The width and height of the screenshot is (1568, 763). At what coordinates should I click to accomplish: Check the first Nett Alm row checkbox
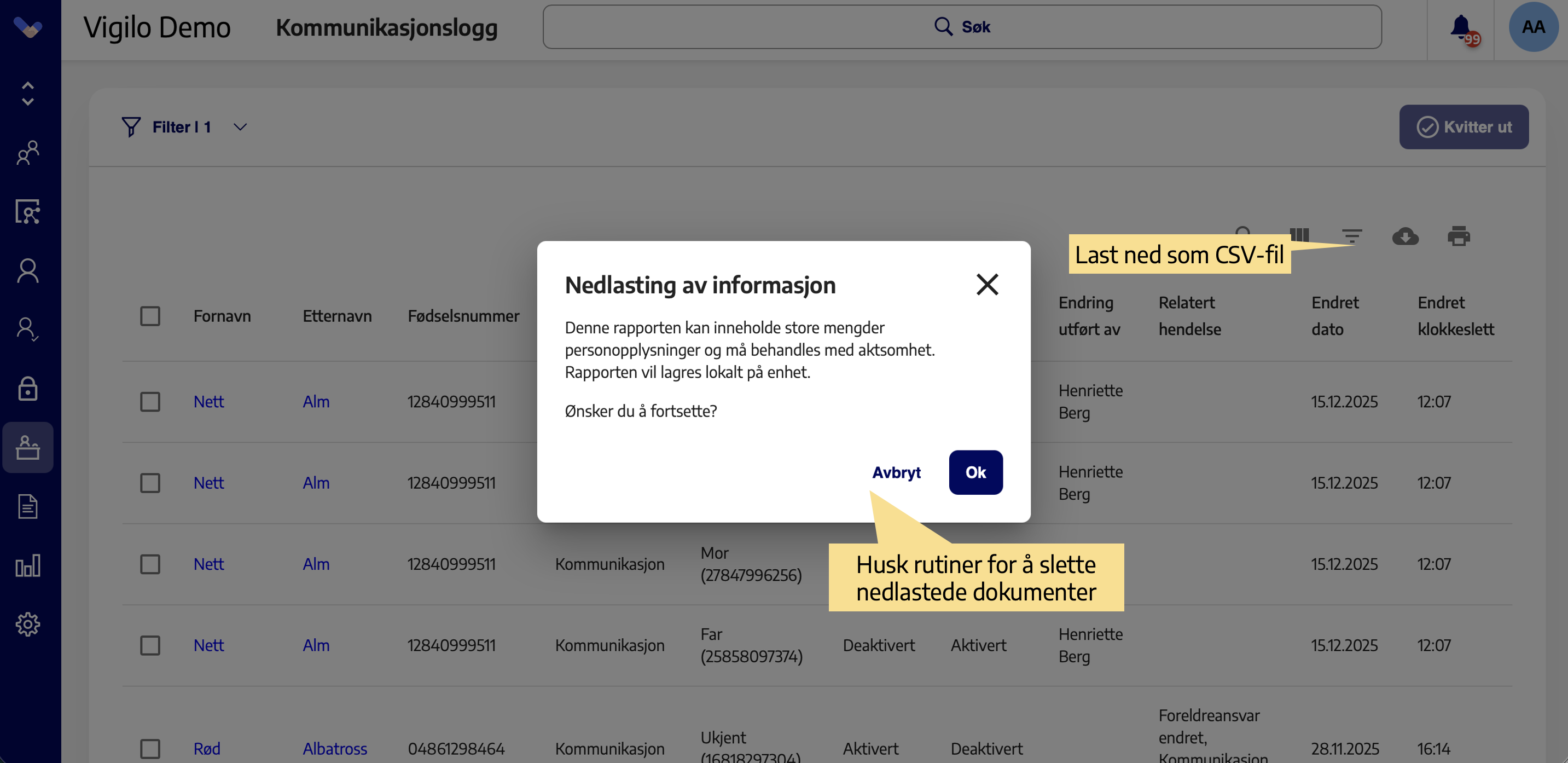150,402
